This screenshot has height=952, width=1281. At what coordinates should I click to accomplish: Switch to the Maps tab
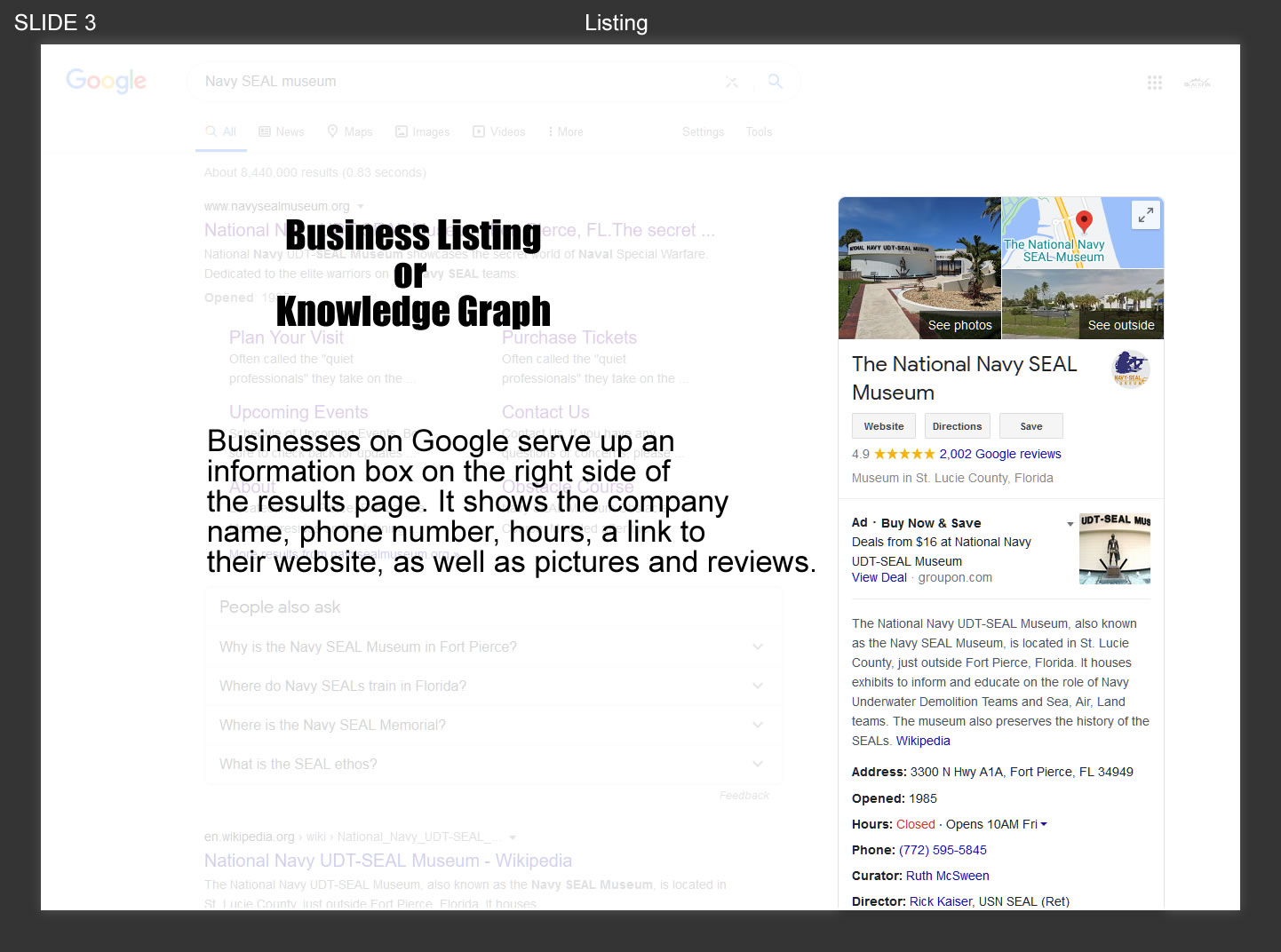[350, 131]
